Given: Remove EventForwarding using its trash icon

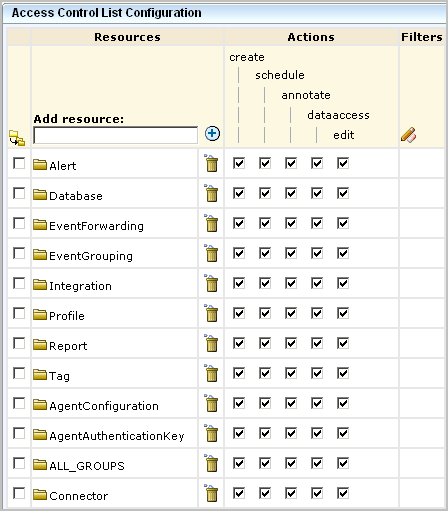Looking at the screenshot, I should [211, 223].
